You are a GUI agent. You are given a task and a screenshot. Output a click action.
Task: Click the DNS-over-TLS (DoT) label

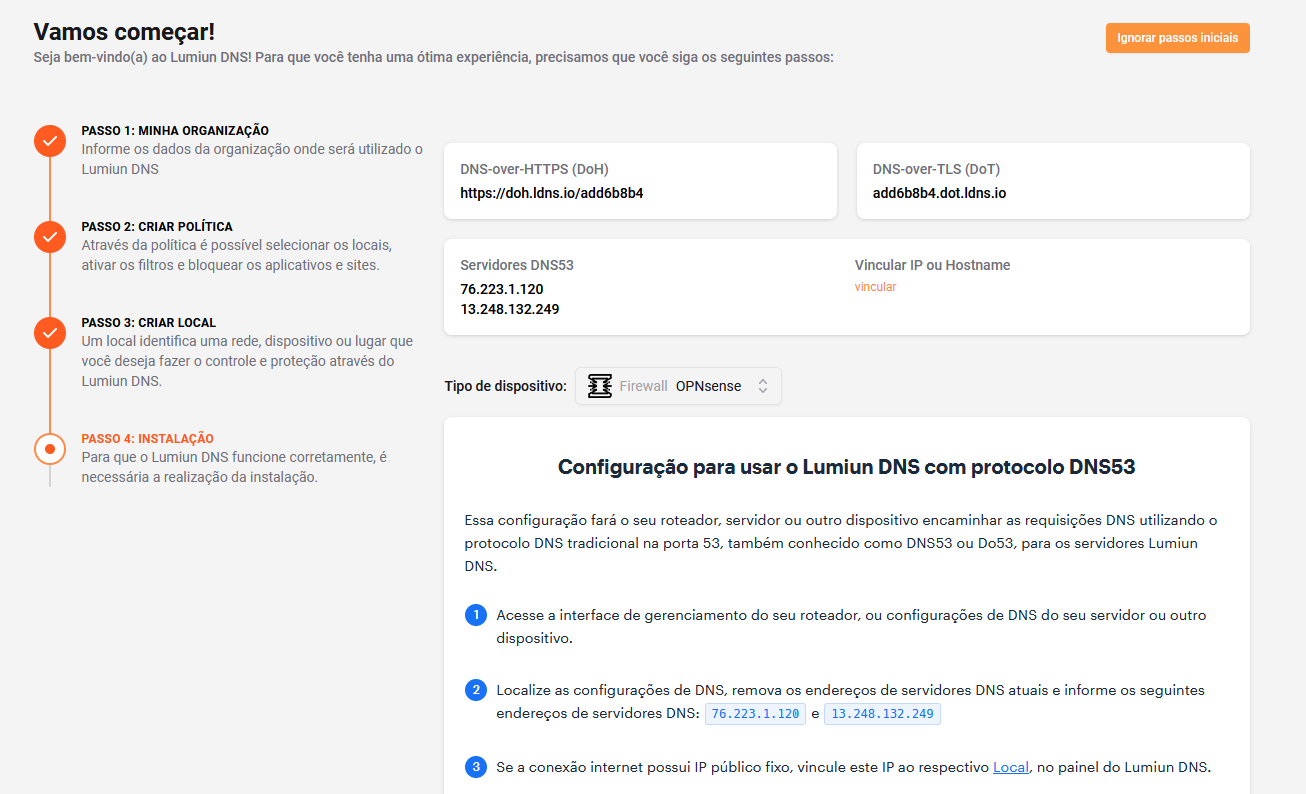click(936, 169)
